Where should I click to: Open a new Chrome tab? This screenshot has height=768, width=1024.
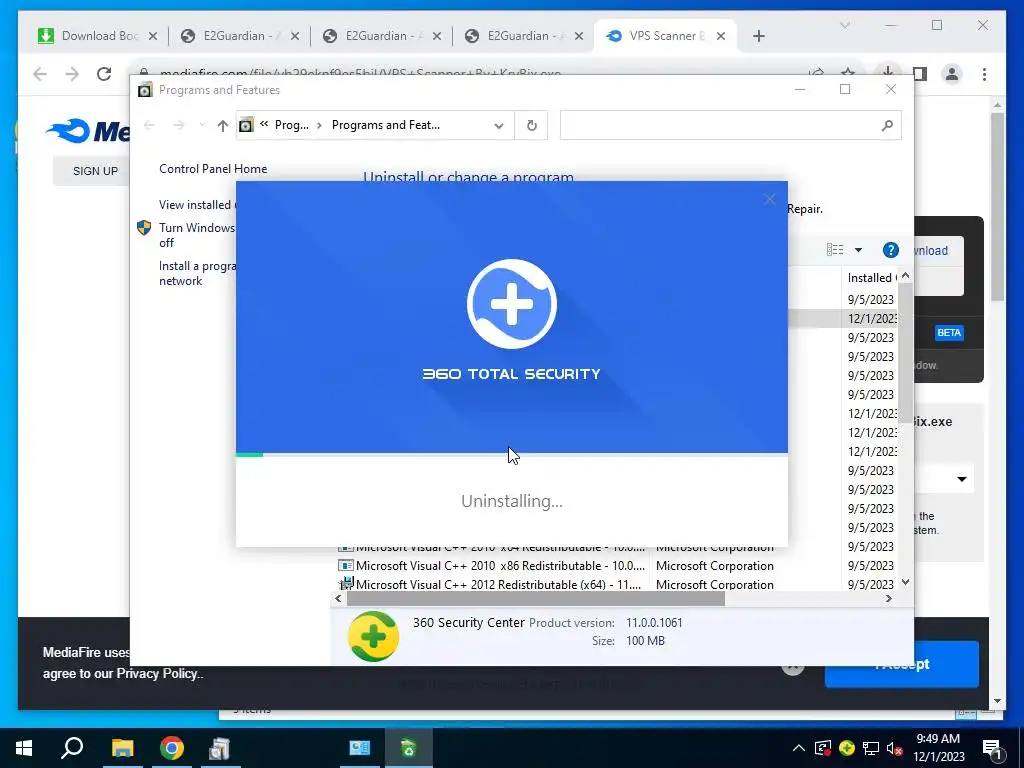(758, 36)
